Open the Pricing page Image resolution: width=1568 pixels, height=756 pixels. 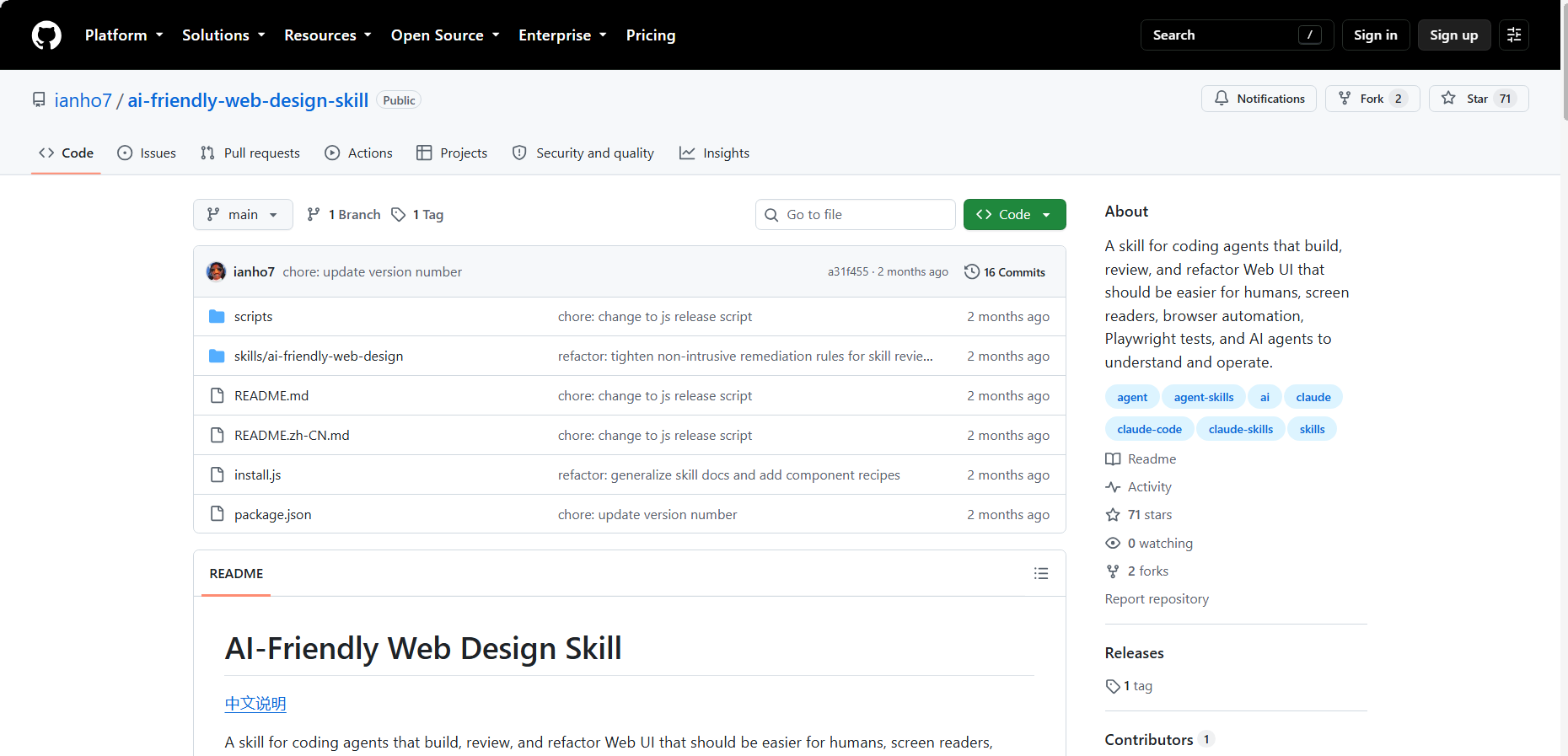(x=651, y=35)
